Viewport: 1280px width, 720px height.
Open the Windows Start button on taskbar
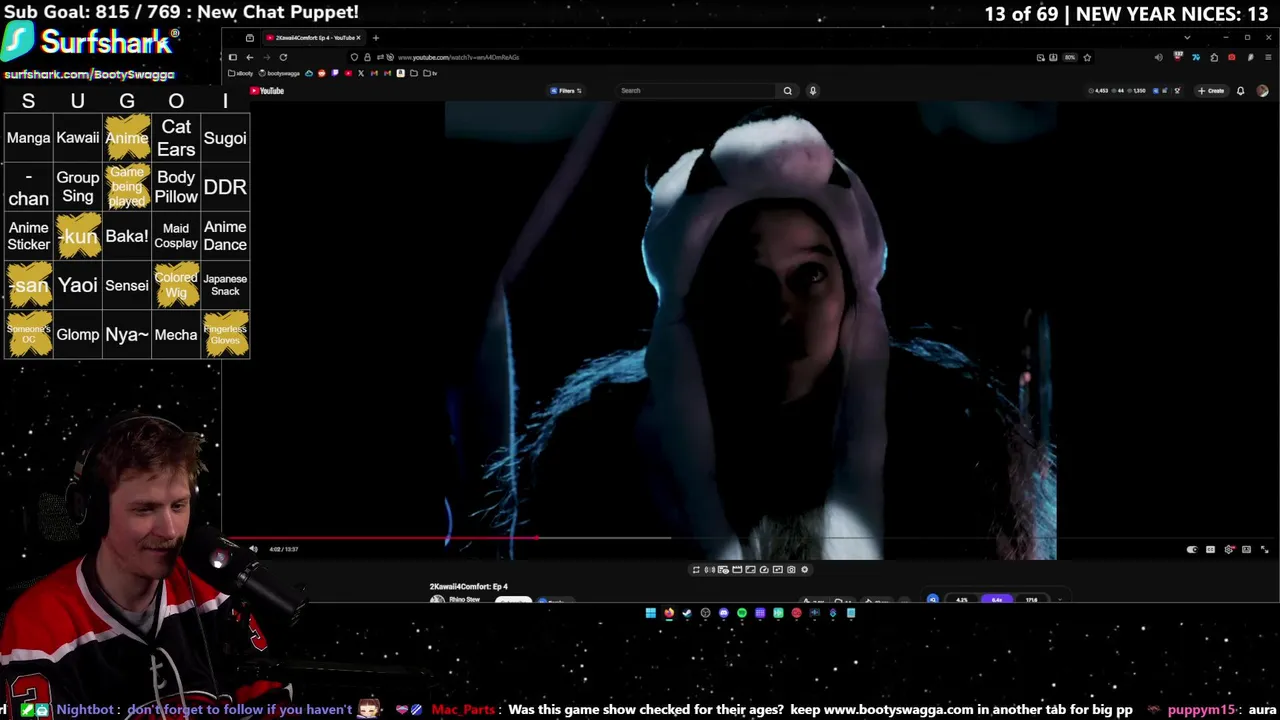pyautogui.click(x=650, y=613)
